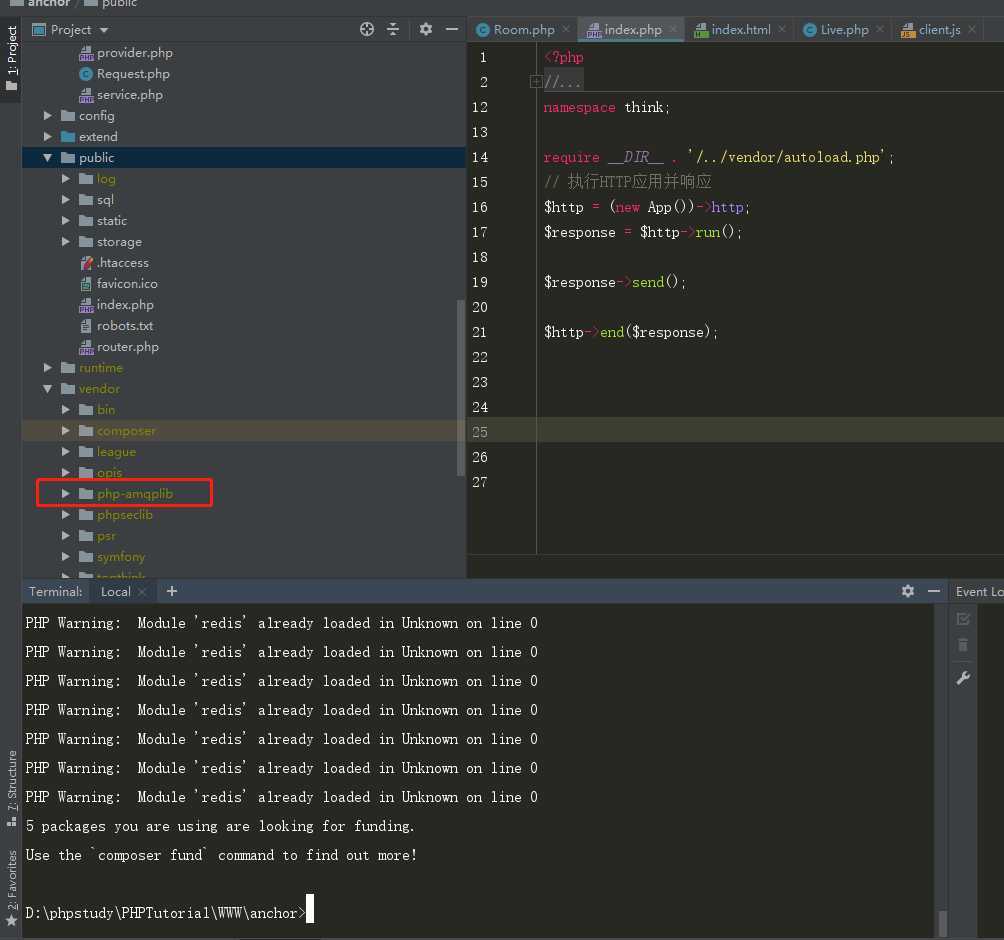Click mark-all-read icon in Event Log
The height and width of the screenshot is (940, 1004).
(963, 619)
